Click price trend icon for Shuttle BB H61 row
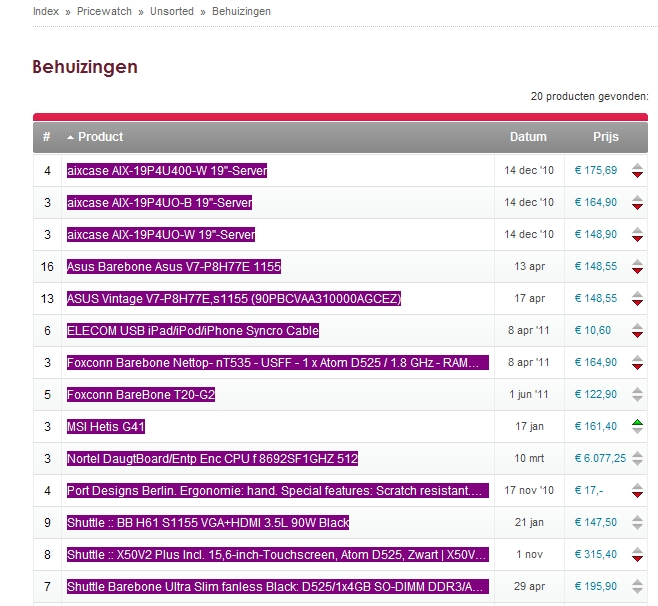Viewport: 658px width, 606px height. 637,522
